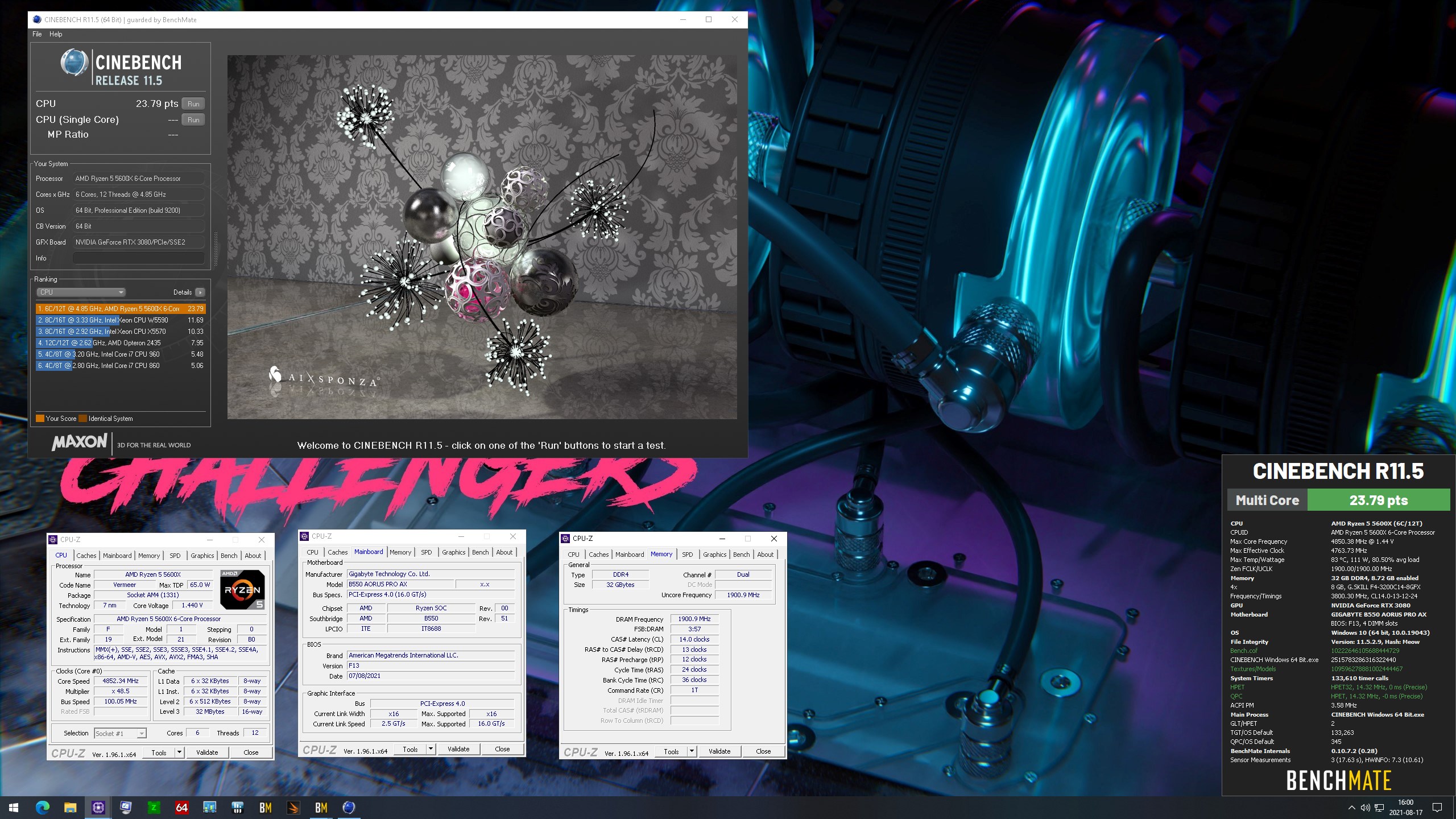
Task: Open the Memory tab in the CPU-Z CPU window
Action: [x=149, y=556]
